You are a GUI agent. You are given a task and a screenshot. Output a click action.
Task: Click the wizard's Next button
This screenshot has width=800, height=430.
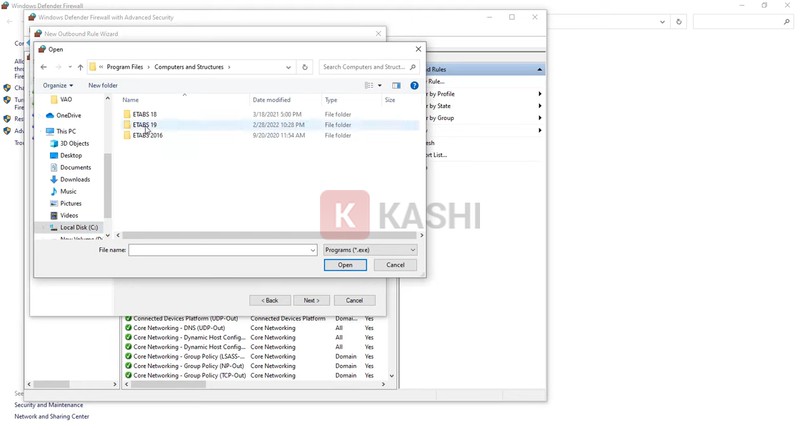[311, 300]
